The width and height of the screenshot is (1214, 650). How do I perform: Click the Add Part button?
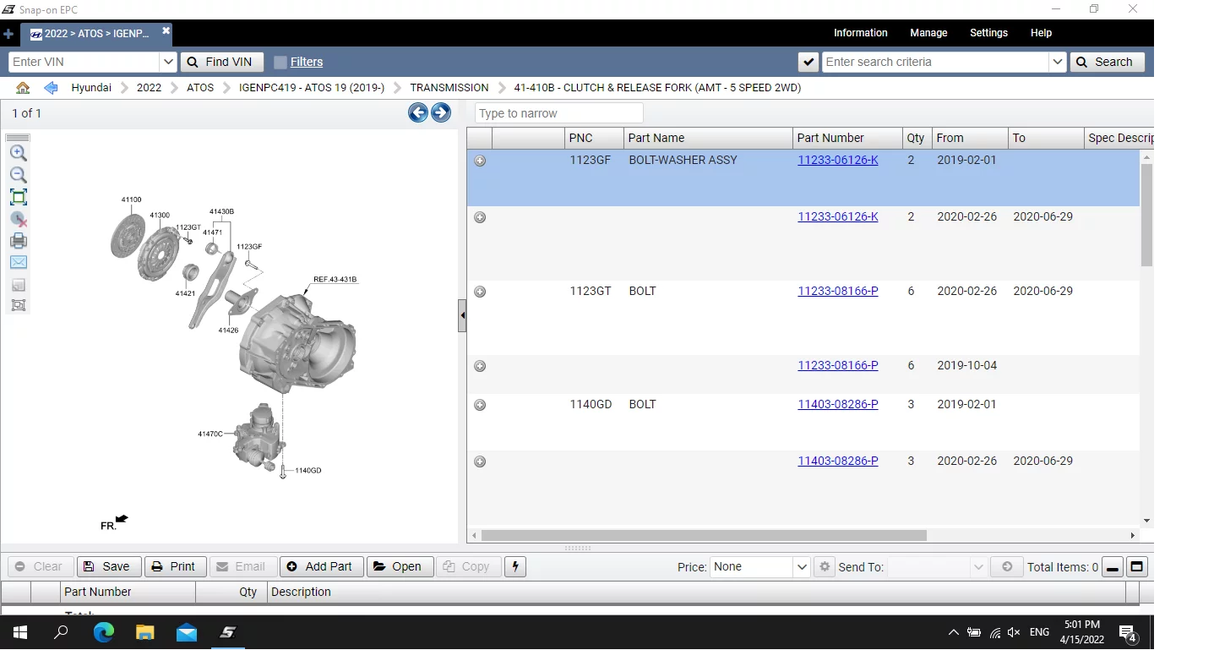point(320,567)
